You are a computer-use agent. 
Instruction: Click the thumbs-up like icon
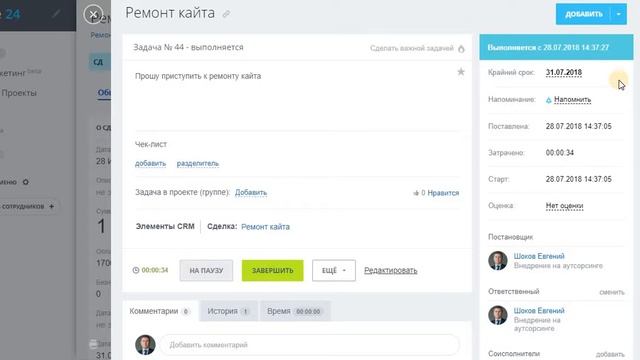coord(416,193)
